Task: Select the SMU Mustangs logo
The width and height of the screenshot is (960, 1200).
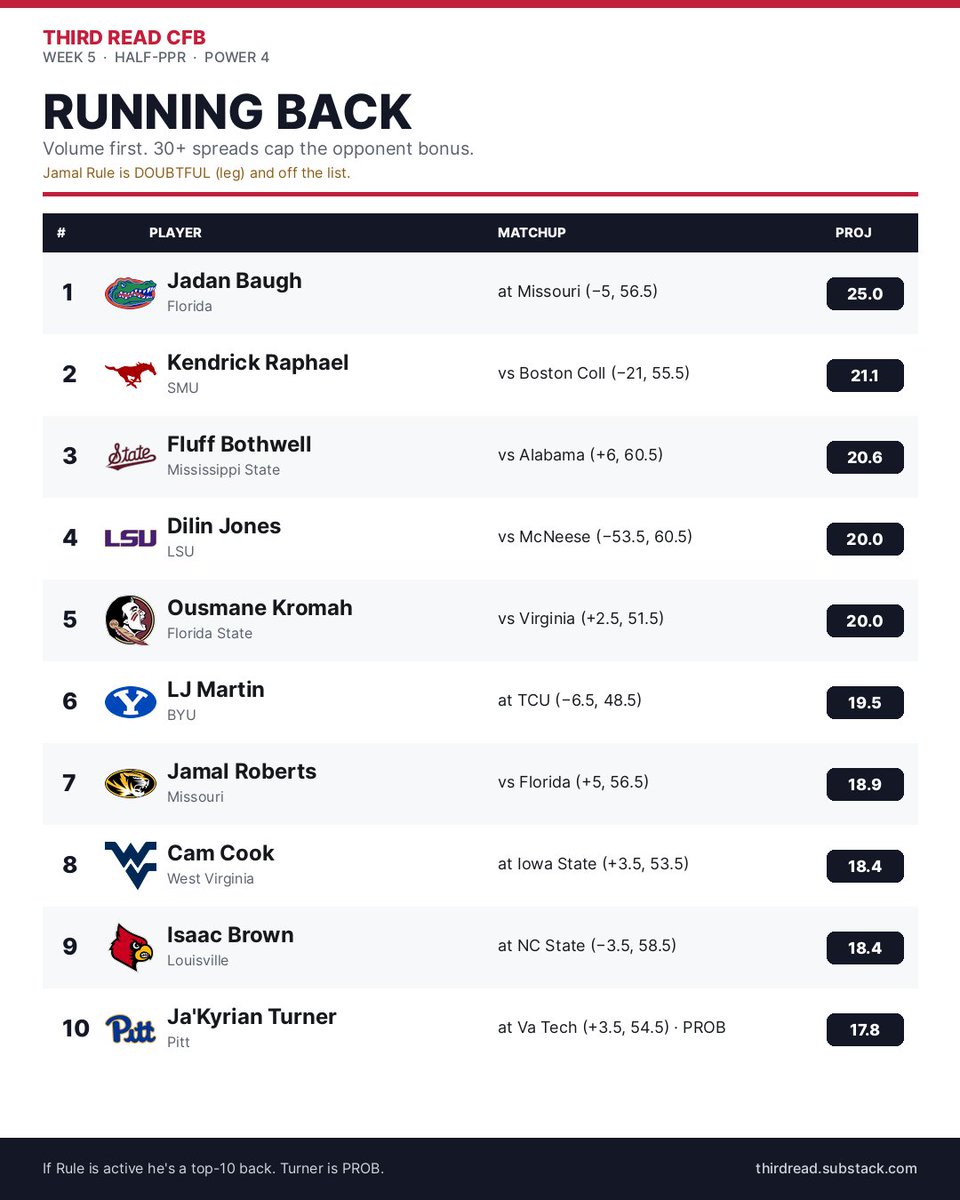Action: pyautogui.click(x=131, y=375)
